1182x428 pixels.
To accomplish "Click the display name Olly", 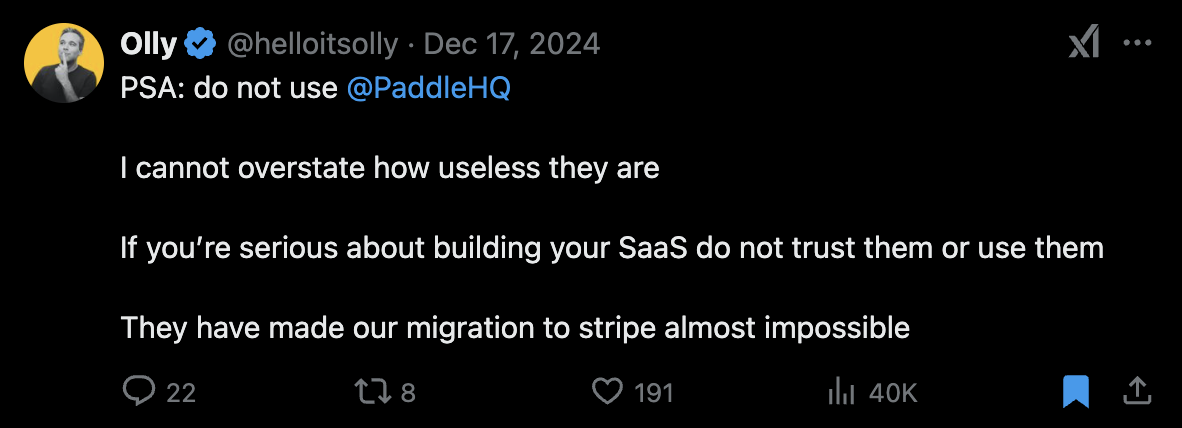I will (x=149, y=44).
